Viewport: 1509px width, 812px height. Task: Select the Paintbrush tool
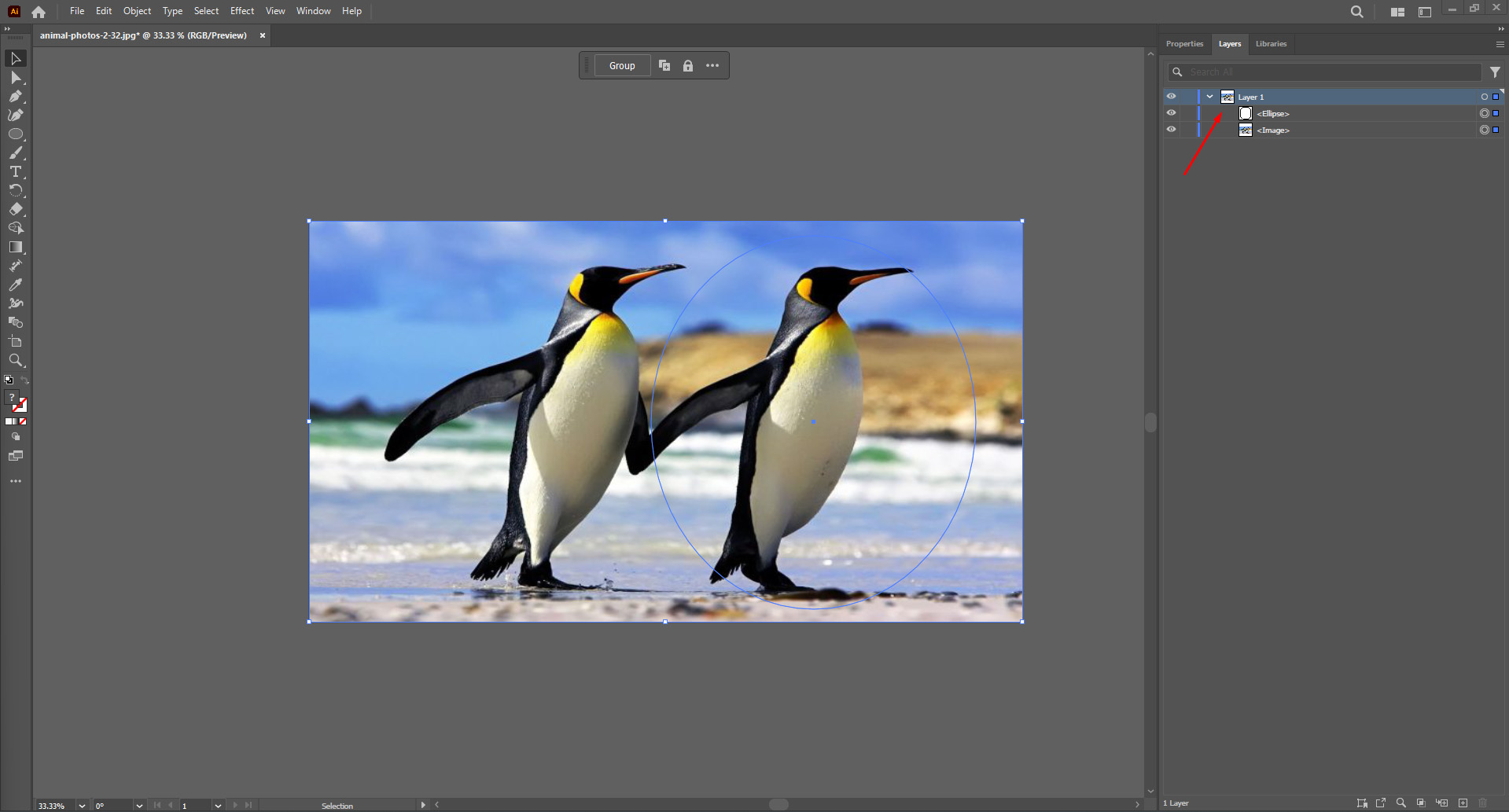[x=16, y=153]
